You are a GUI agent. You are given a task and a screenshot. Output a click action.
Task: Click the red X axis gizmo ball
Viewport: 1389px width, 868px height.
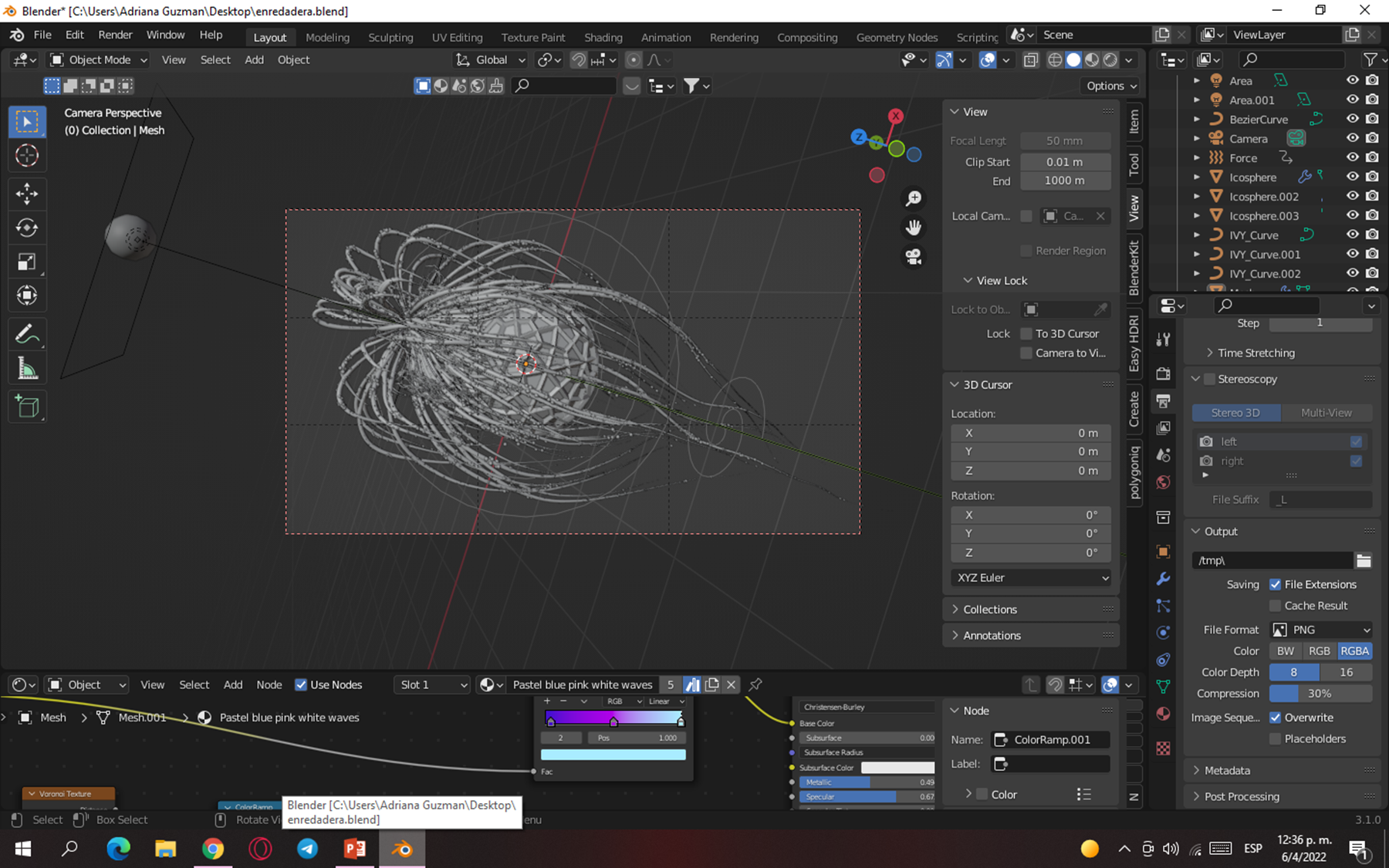click(x=895, y=116)
